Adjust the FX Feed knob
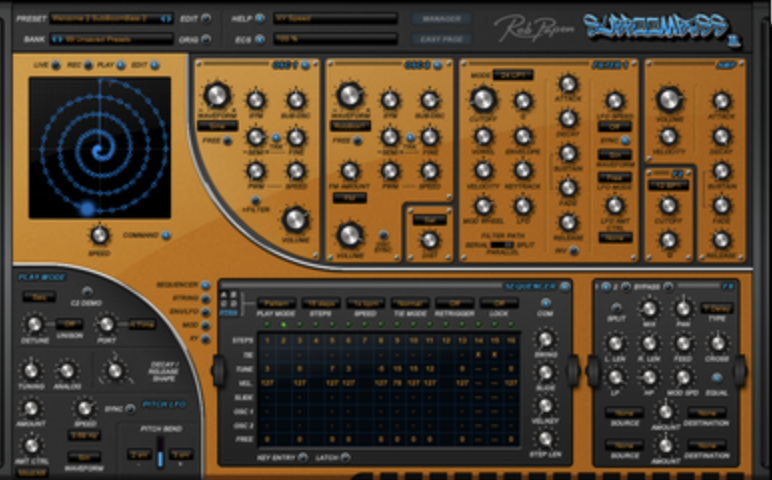This screenshot has width=772, height=480. (x=683, y=343)
